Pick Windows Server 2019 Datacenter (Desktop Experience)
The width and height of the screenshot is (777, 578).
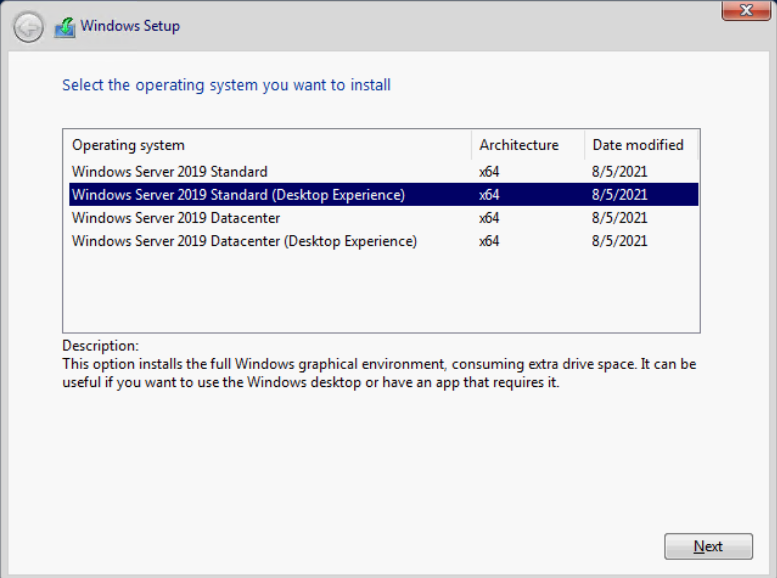tap(244, 241)
